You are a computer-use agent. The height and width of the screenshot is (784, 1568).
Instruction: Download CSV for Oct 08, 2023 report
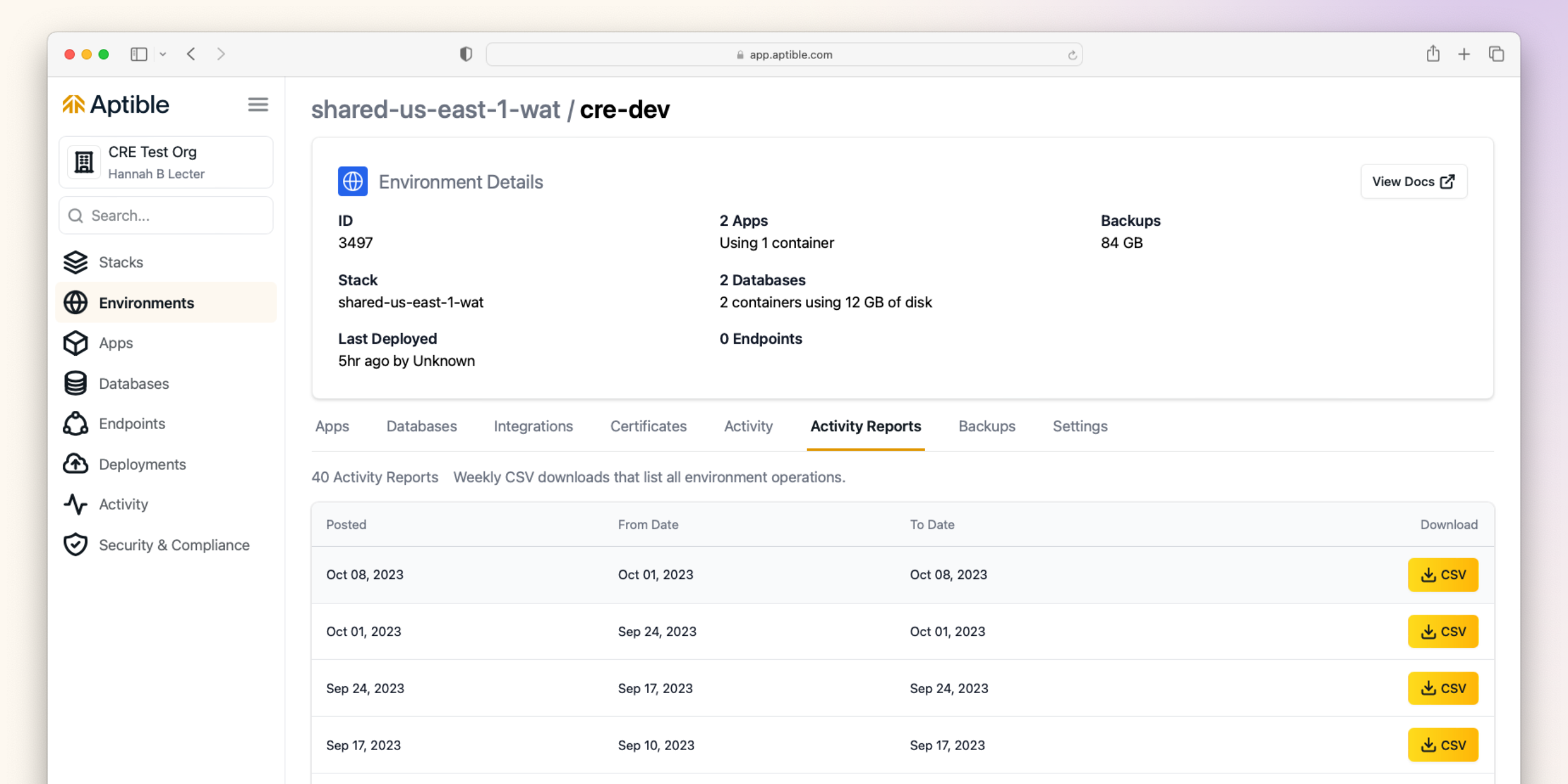(1443, 575)
